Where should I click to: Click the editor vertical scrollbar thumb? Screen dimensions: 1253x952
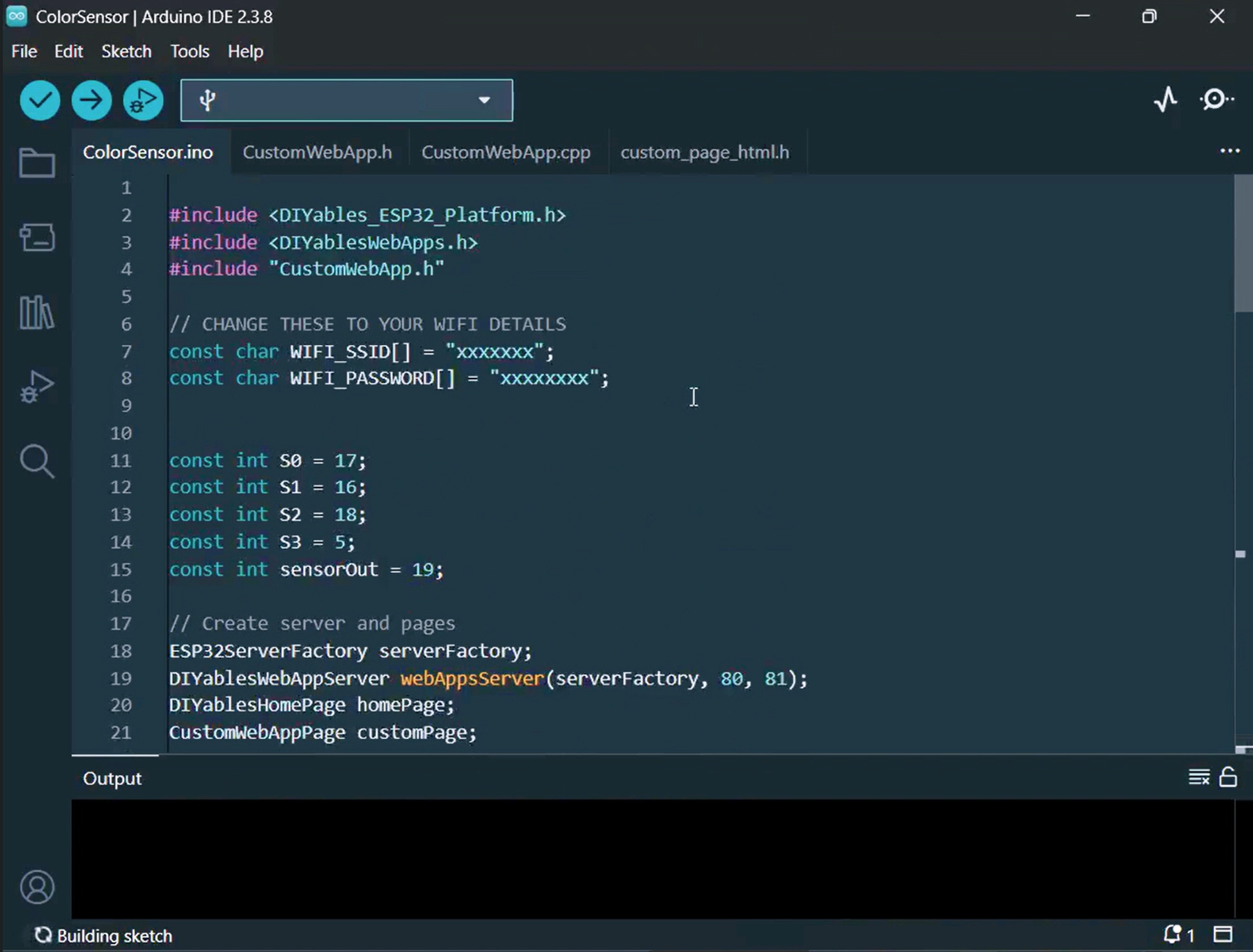coord(1243,244)
